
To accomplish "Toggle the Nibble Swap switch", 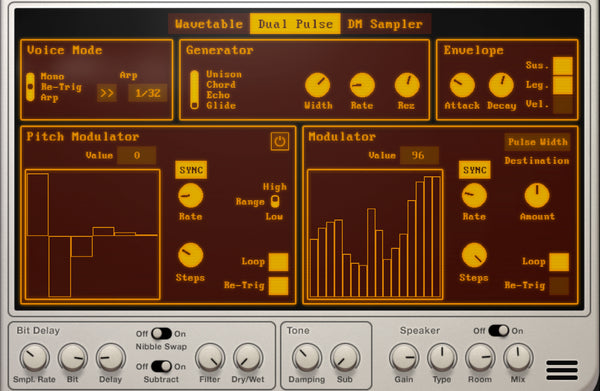I will 161,334.
